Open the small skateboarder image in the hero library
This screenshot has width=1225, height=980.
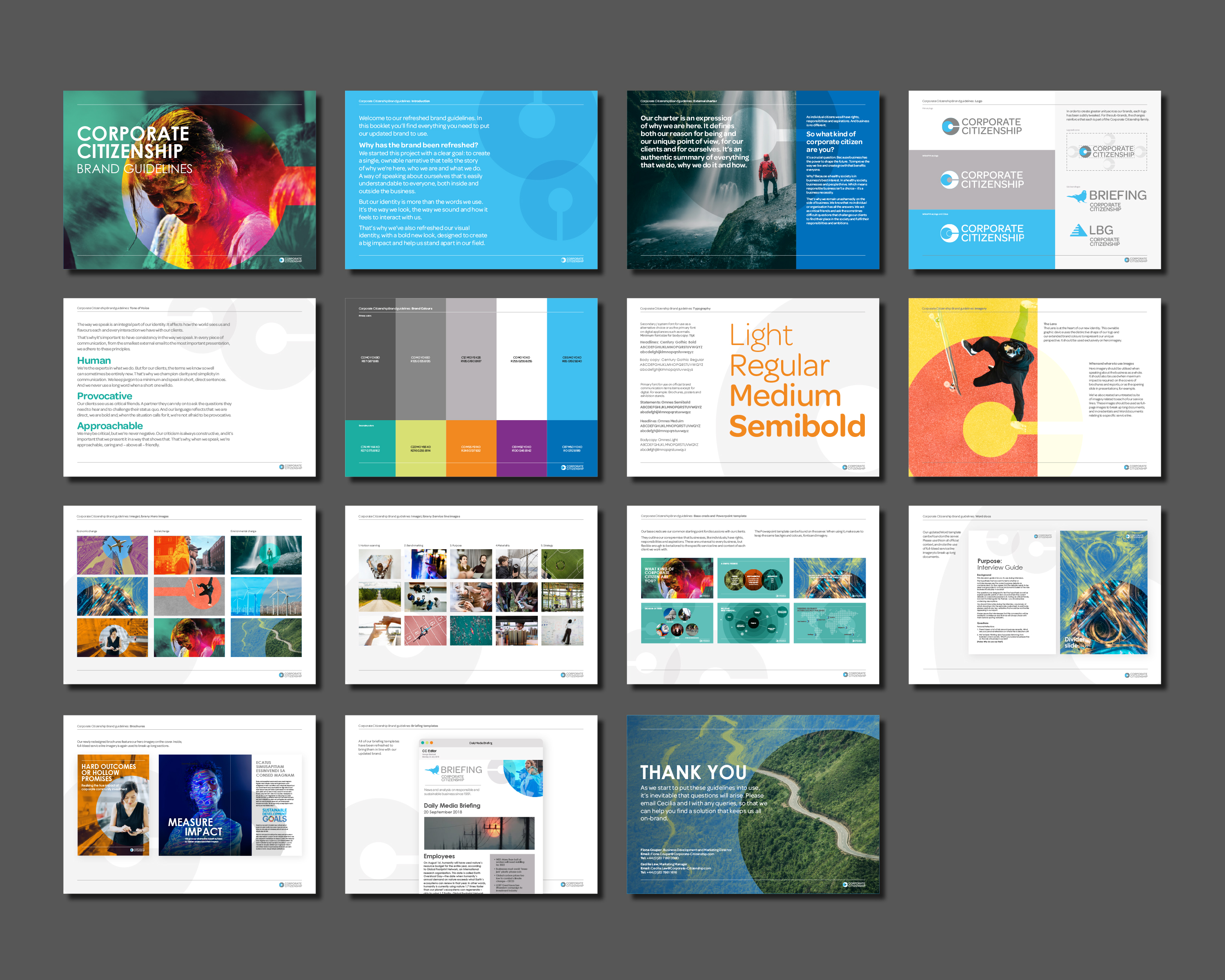[189, 597]
